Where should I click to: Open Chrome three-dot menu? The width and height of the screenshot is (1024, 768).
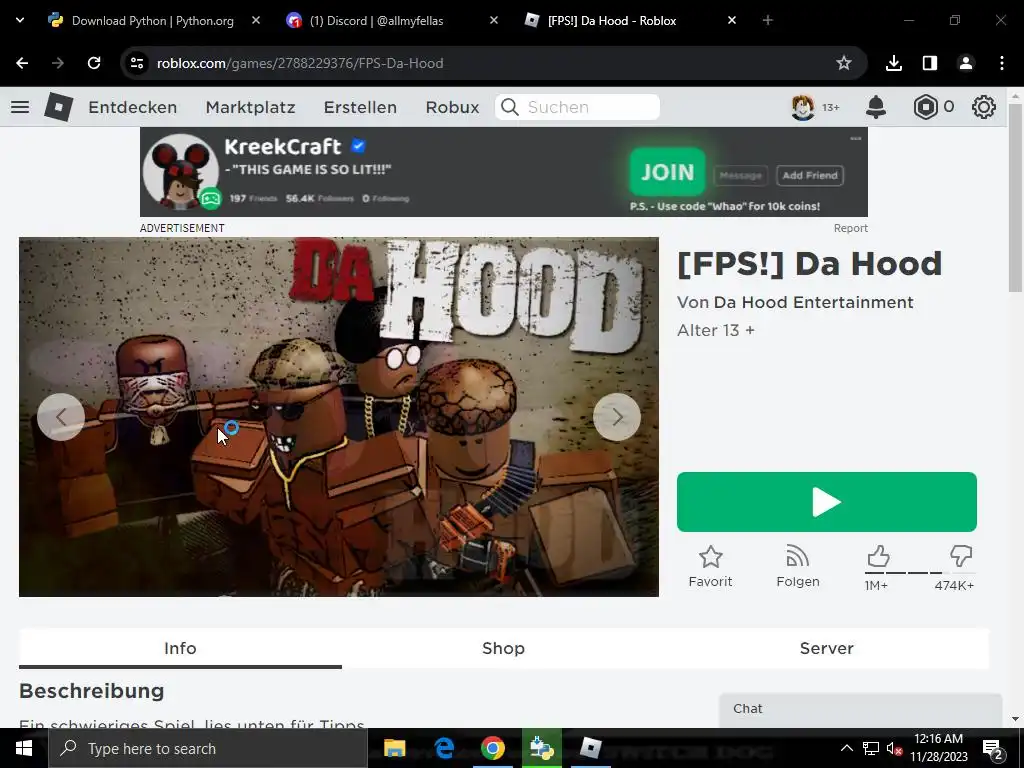[x=1002, y=63]
